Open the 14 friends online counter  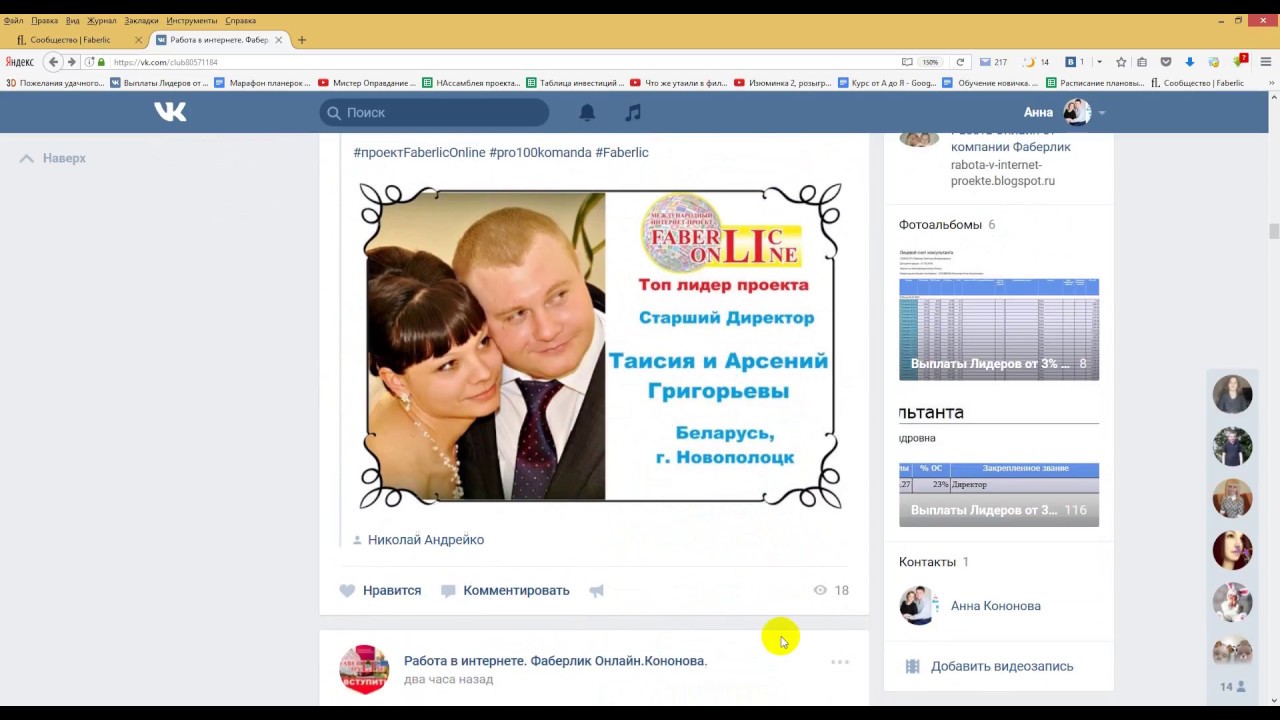(1232, 687)
